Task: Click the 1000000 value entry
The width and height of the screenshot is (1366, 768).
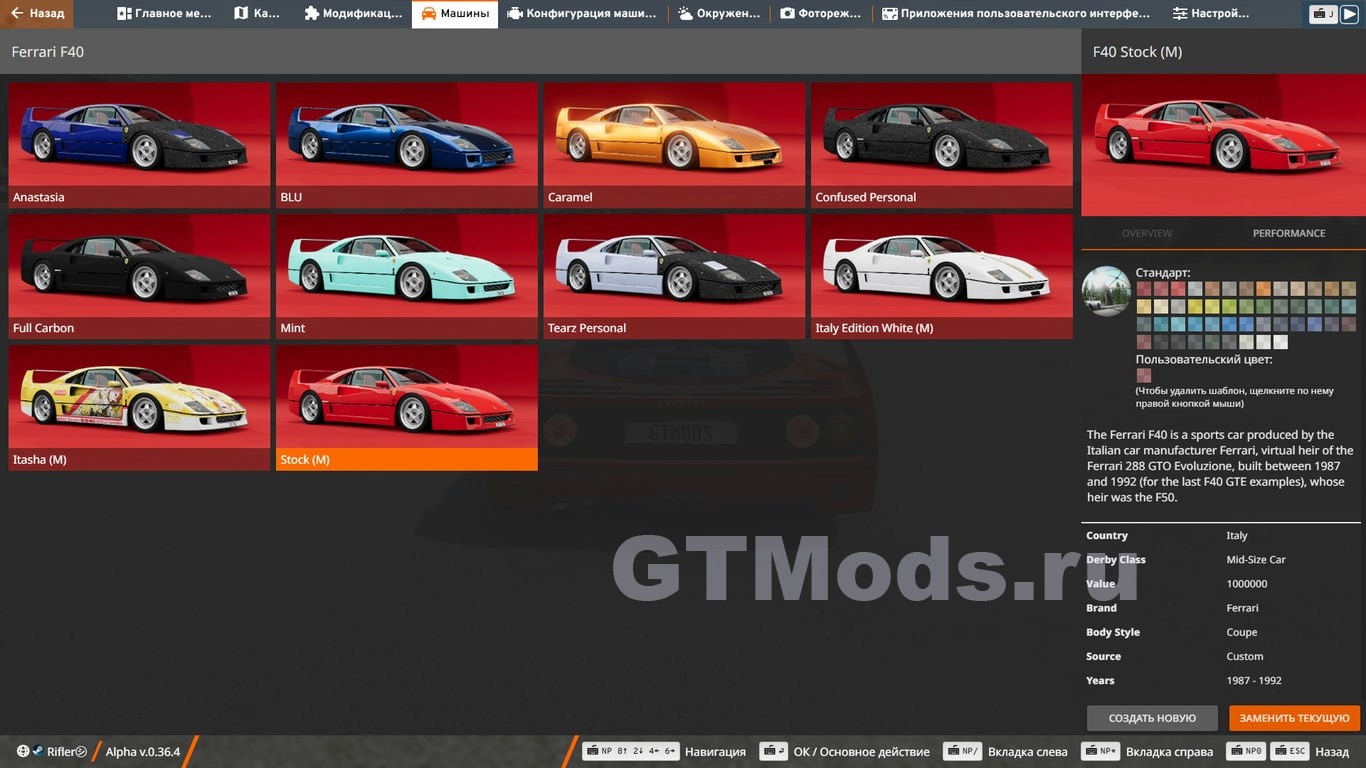Action: tap(1247, 584)
